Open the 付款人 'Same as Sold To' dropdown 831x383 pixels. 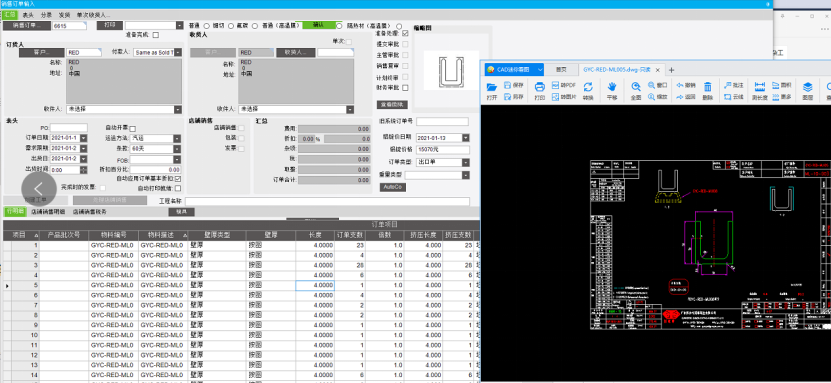[178, 52]
